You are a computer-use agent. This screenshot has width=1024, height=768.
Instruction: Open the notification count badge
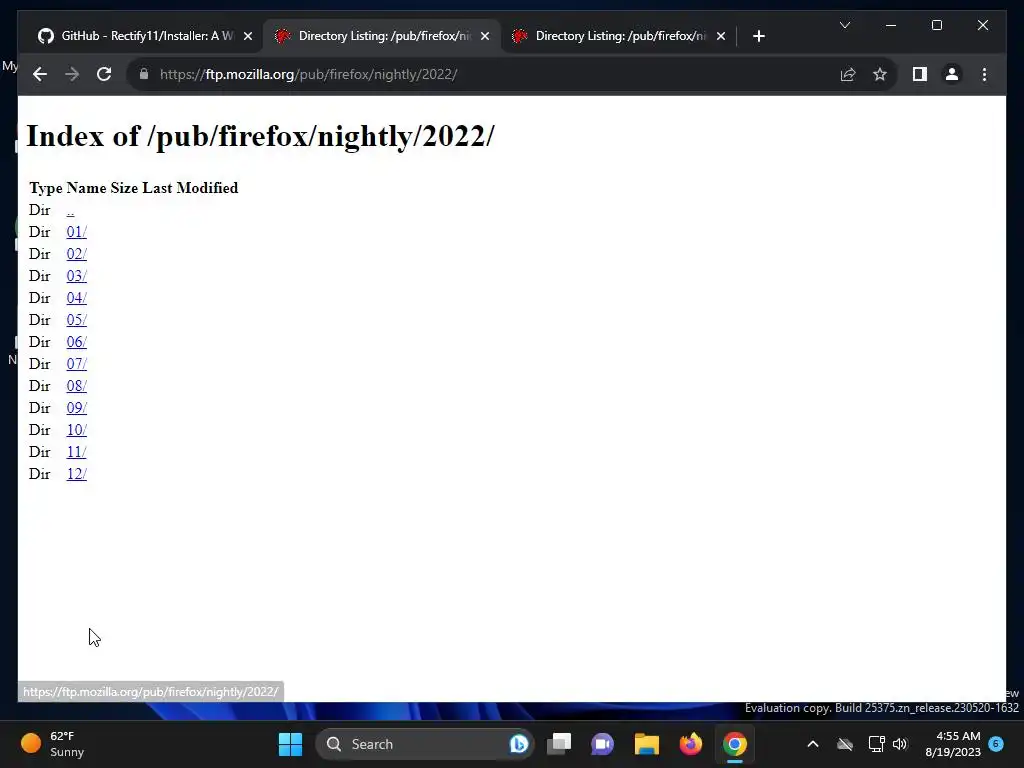pos(996,743)
